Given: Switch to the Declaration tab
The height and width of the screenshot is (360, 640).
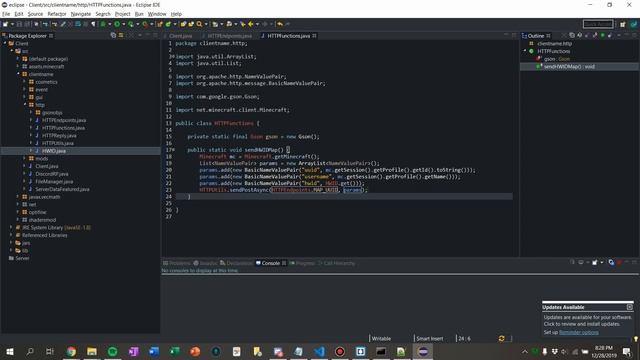Looking at the screenshot, I should coord(236,263).
